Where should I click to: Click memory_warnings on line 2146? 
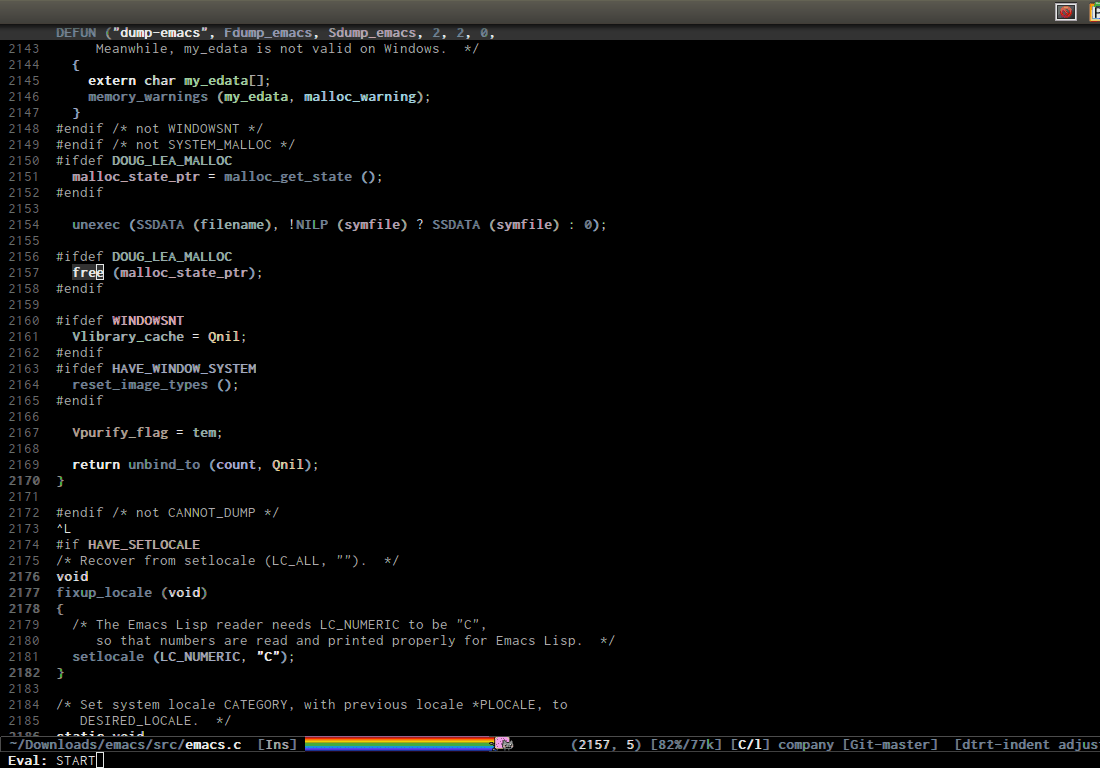pyautogui.click(x=148, y=97)
